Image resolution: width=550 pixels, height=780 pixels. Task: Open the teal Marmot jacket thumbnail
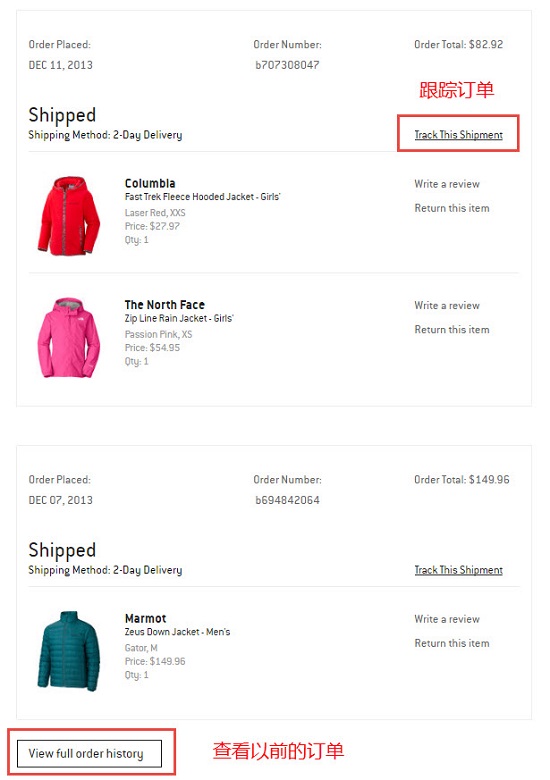(x=69, y=651)
